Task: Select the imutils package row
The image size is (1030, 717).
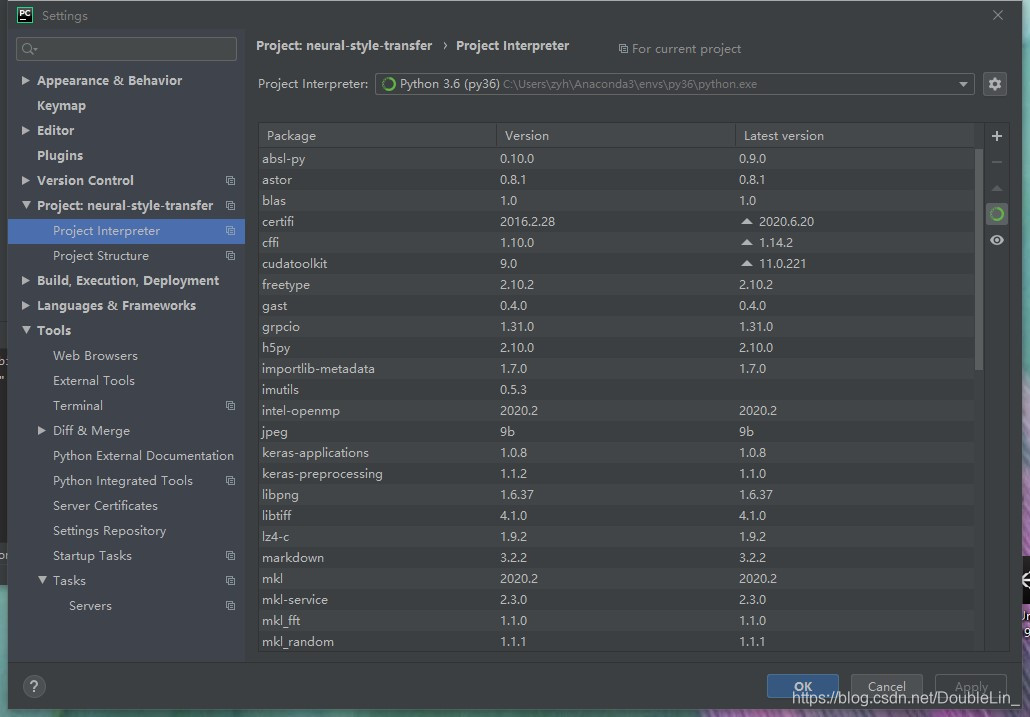Action: coord(617,389)
